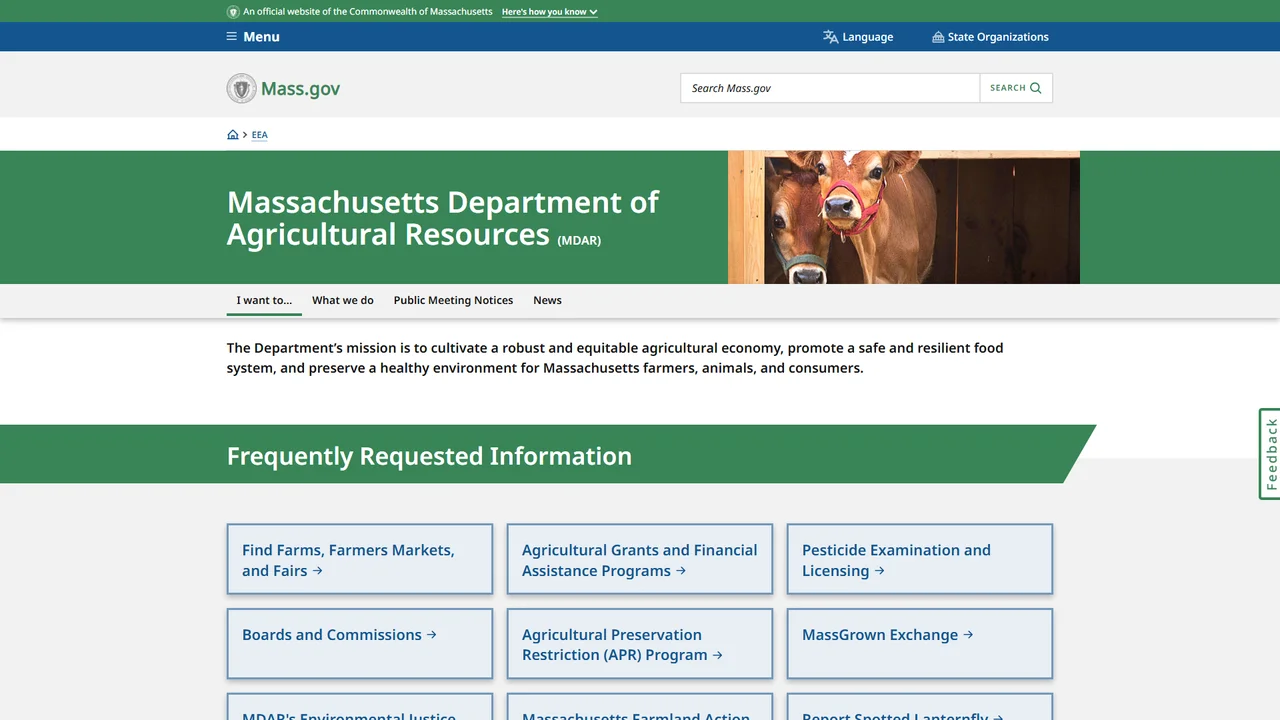Image resolution: width=1280 pixels, height=720 pixels.
Task: Click the cow banner image
Action: [x=904, y=217]
